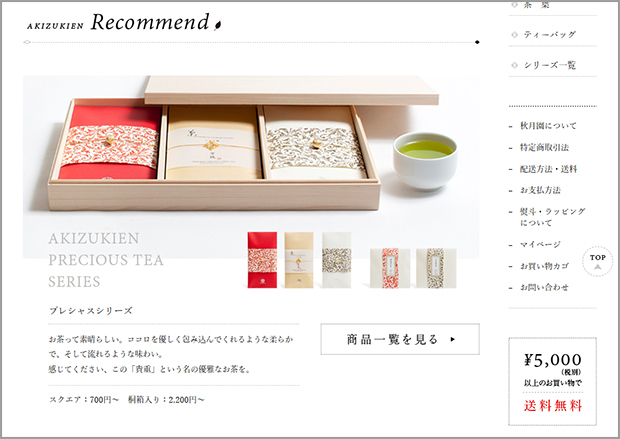Open the マイページ link
This screenshot has width=620, height=439.
(x=540, y=244)
